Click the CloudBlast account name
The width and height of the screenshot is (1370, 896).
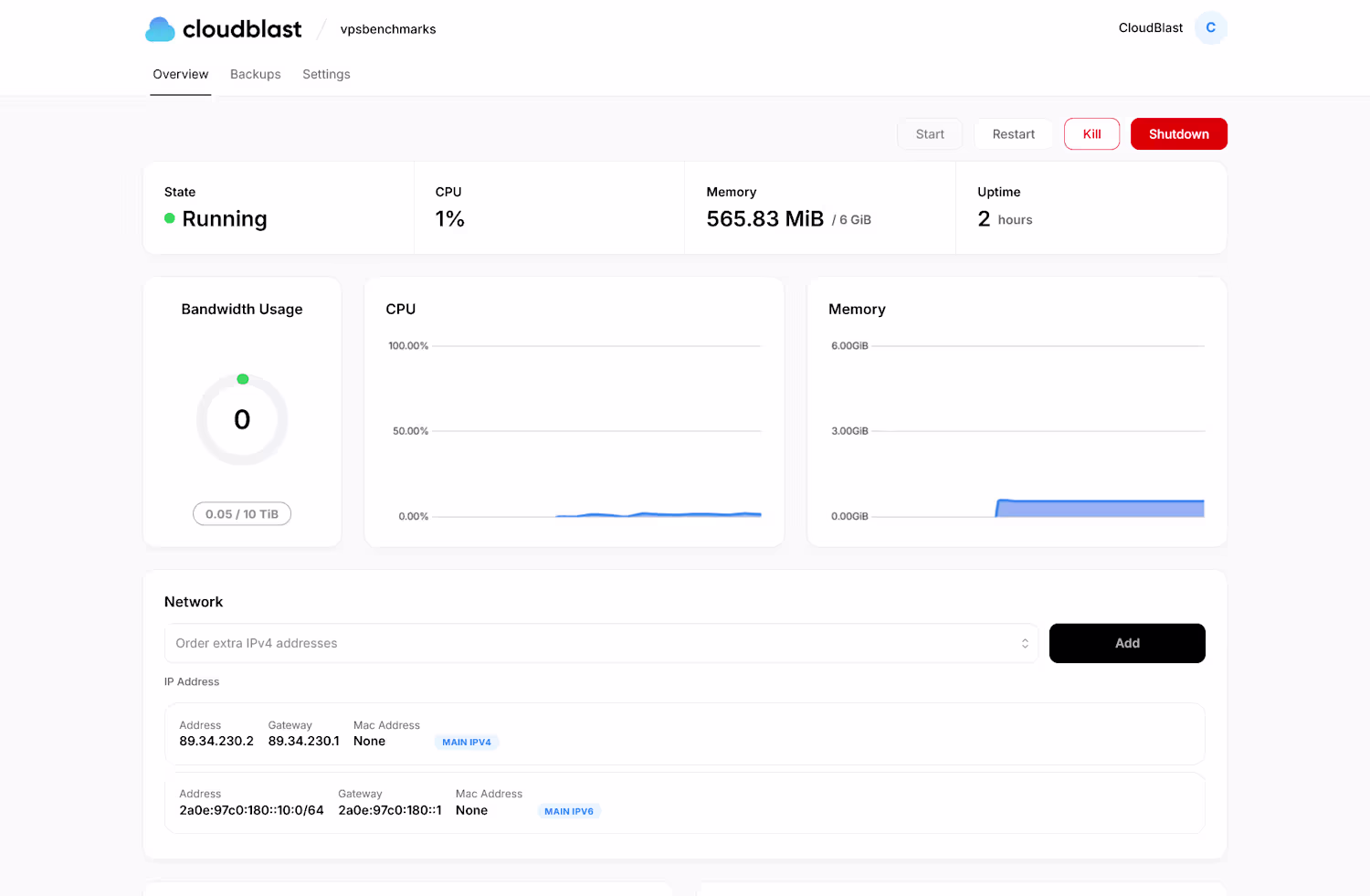tap(1150, 27)
